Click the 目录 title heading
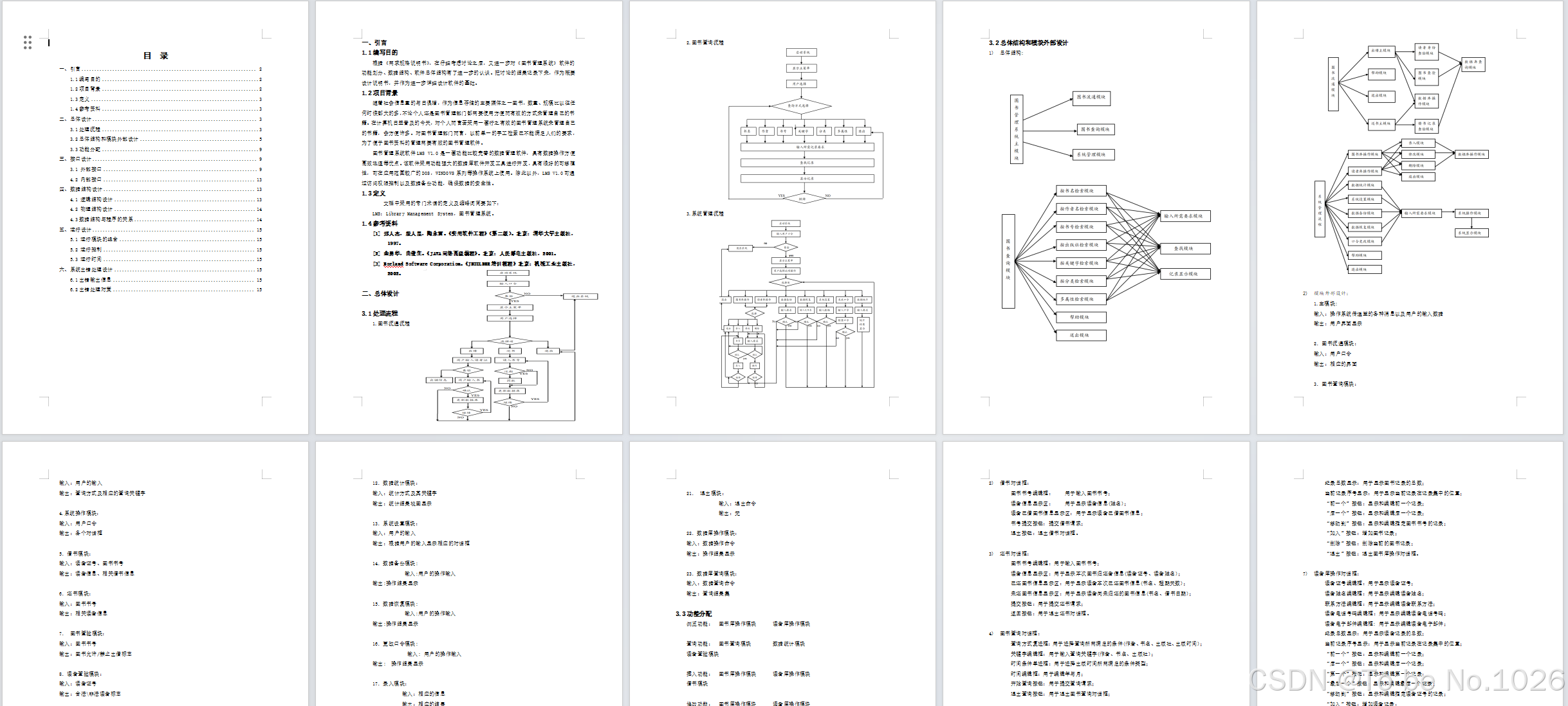 pos(155,56)
